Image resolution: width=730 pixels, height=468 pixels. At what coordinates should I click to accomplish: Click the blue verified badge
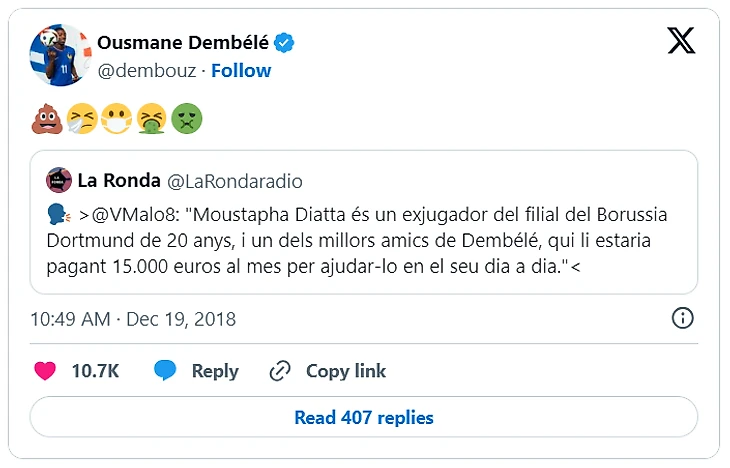[285, 43]
